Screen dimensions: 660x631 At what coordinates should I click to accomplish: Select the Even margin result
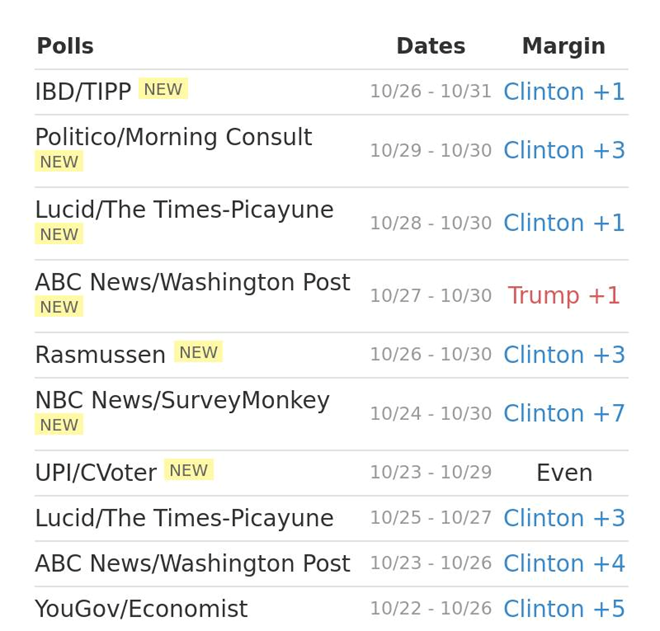click(x=564, y=473)
